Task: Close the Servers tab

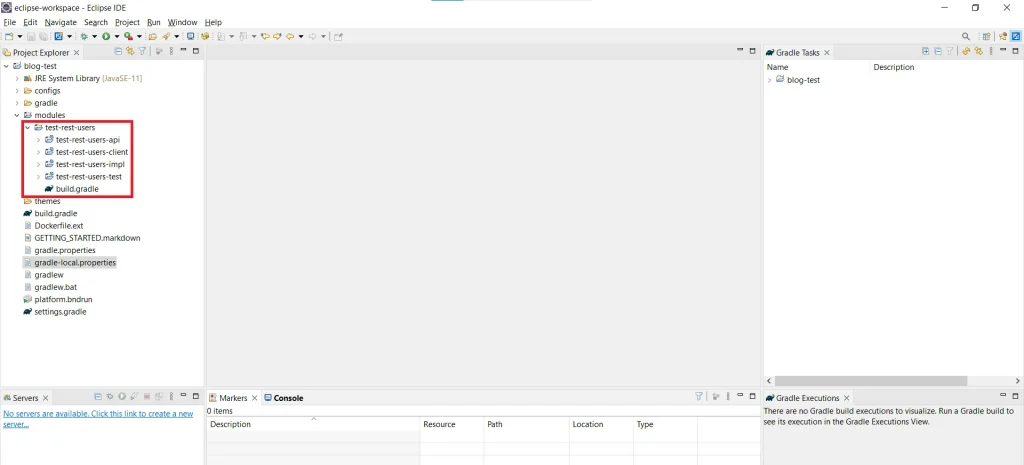Action: click(46, 398)
